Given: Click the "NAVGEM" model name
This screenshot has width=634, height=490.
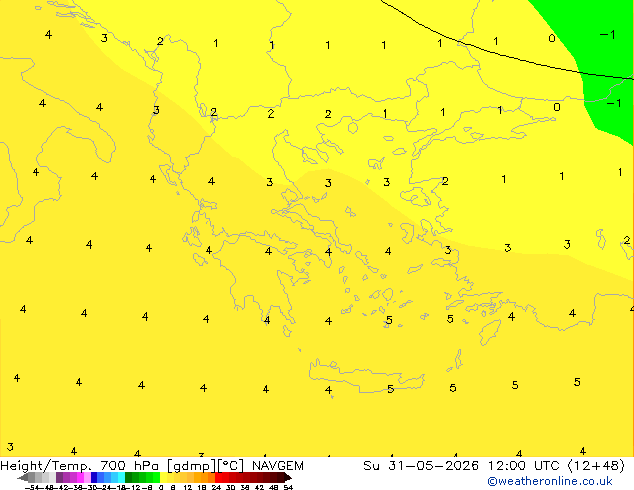Looking at the screenshot, I should [x=278, y=466].
